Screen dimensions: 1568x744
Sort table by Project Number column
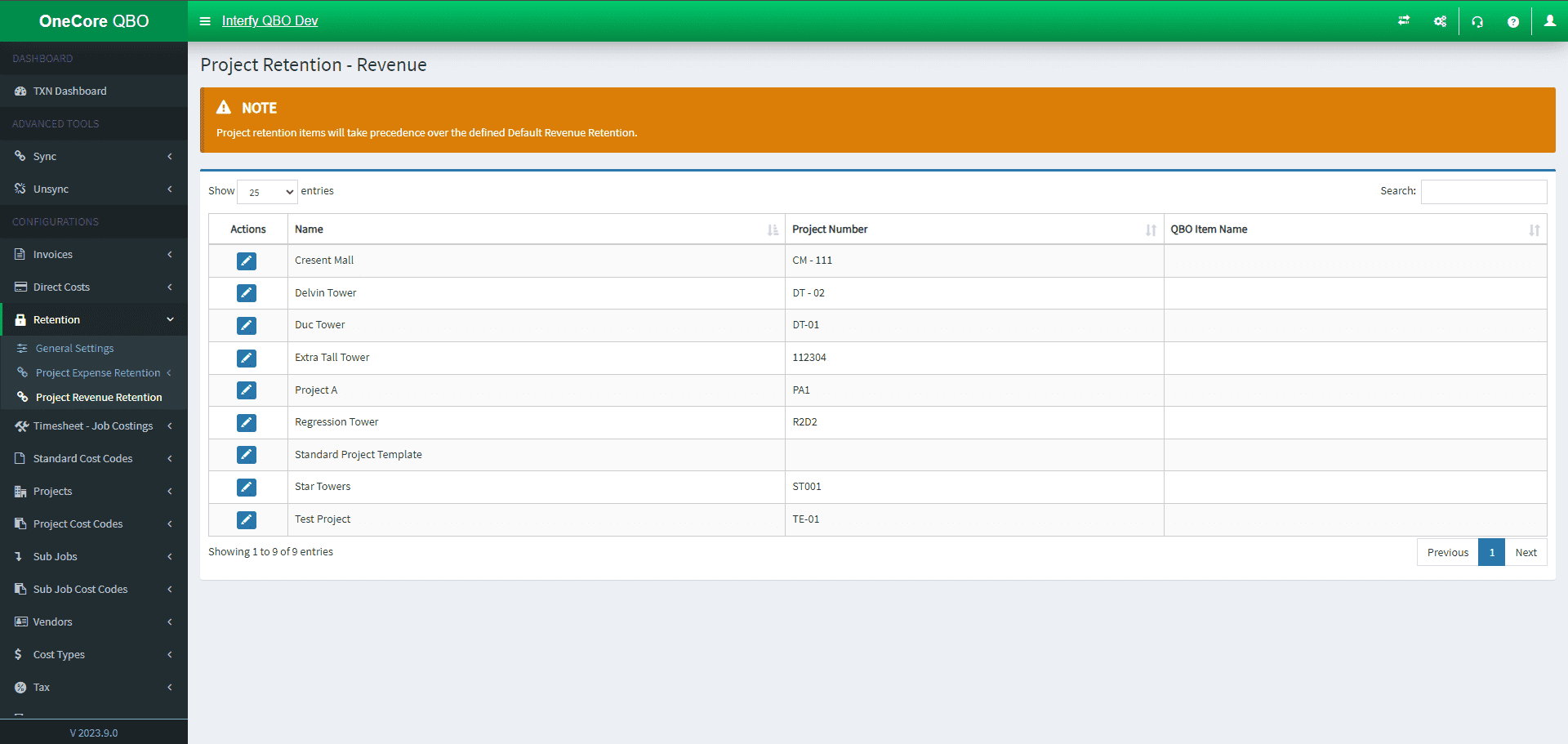[973, 229]
